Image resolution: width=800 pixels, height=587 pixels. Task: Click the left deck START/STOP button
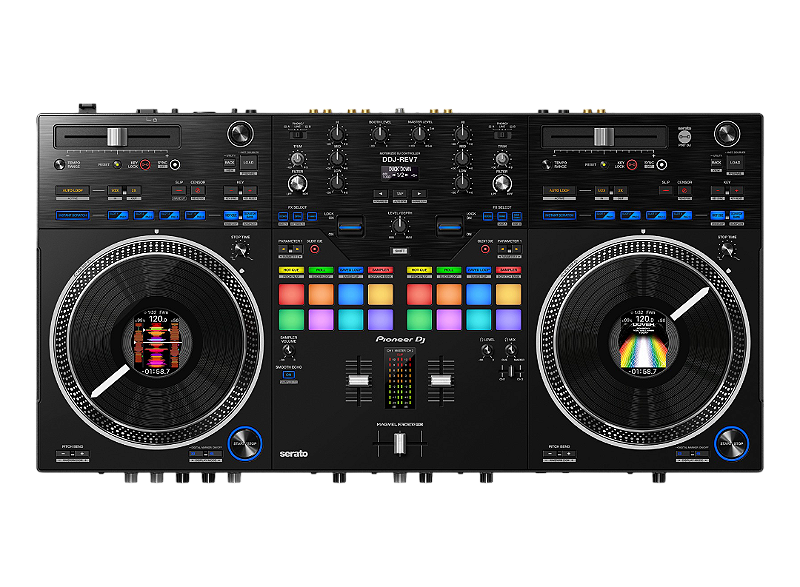(244, 443)
